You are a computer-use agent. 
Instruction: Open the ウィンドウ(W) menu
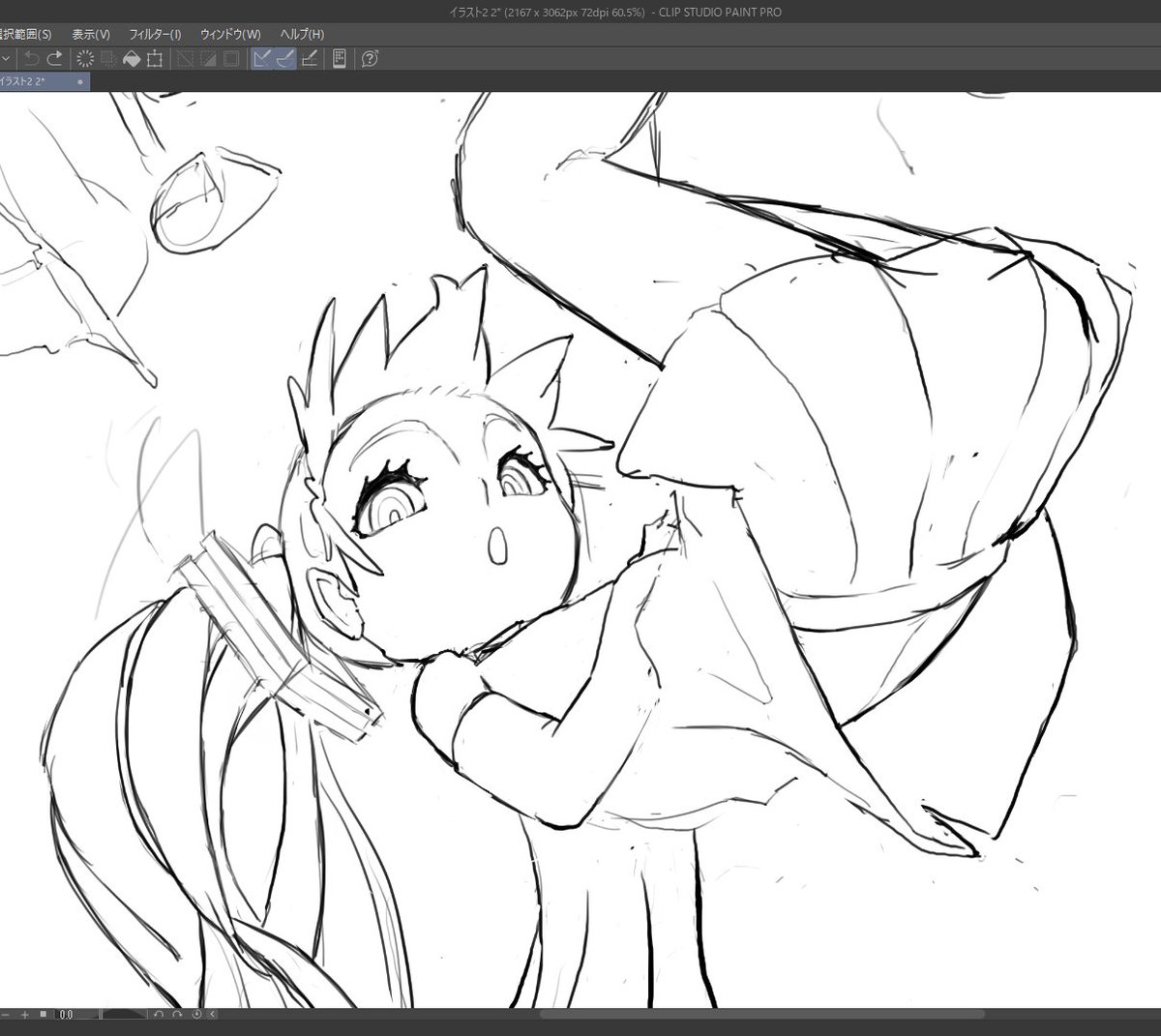[230, 34]
